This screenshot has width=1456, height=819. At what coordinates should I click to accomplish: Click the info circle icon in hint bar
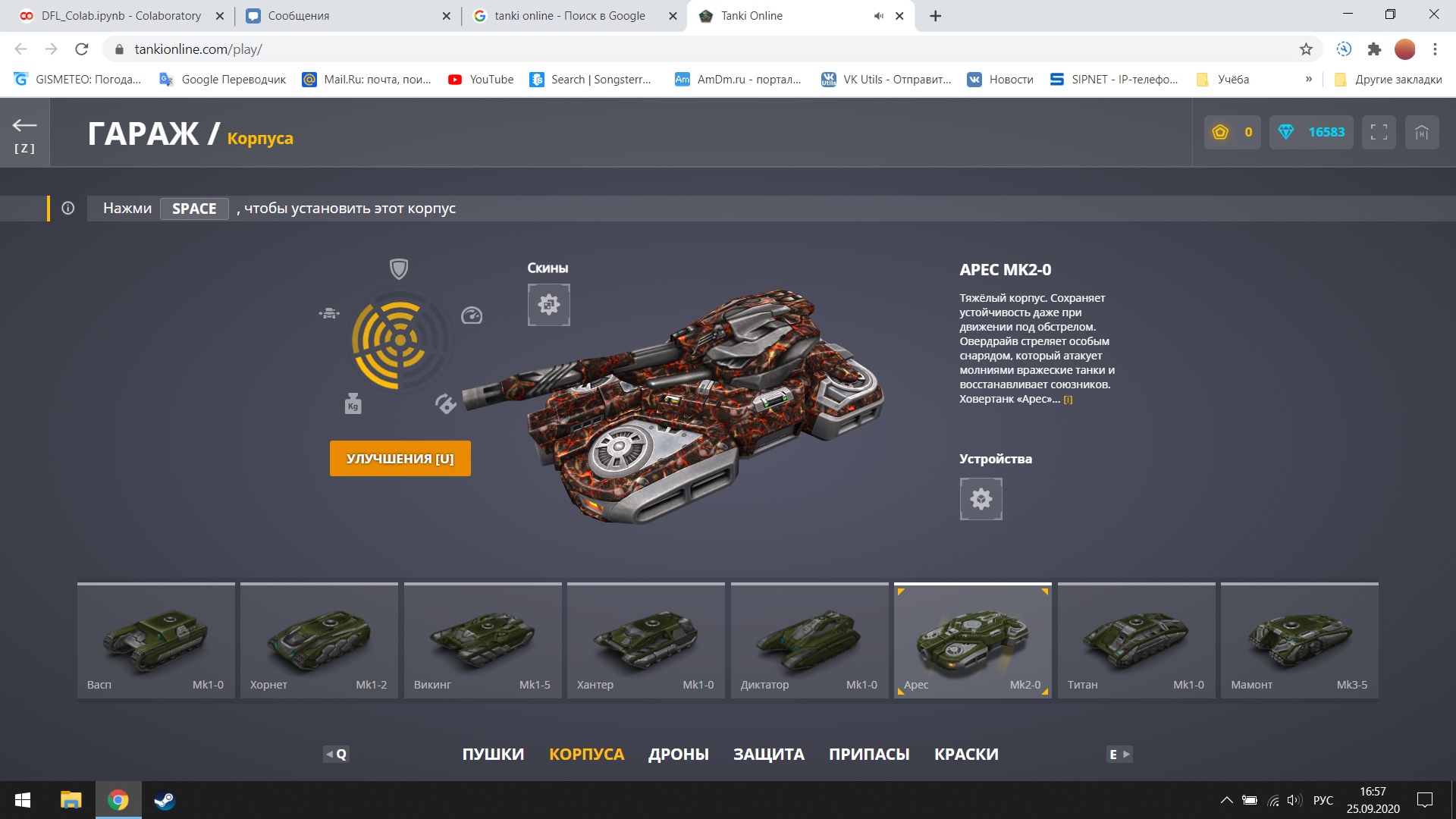coord(68,208)
